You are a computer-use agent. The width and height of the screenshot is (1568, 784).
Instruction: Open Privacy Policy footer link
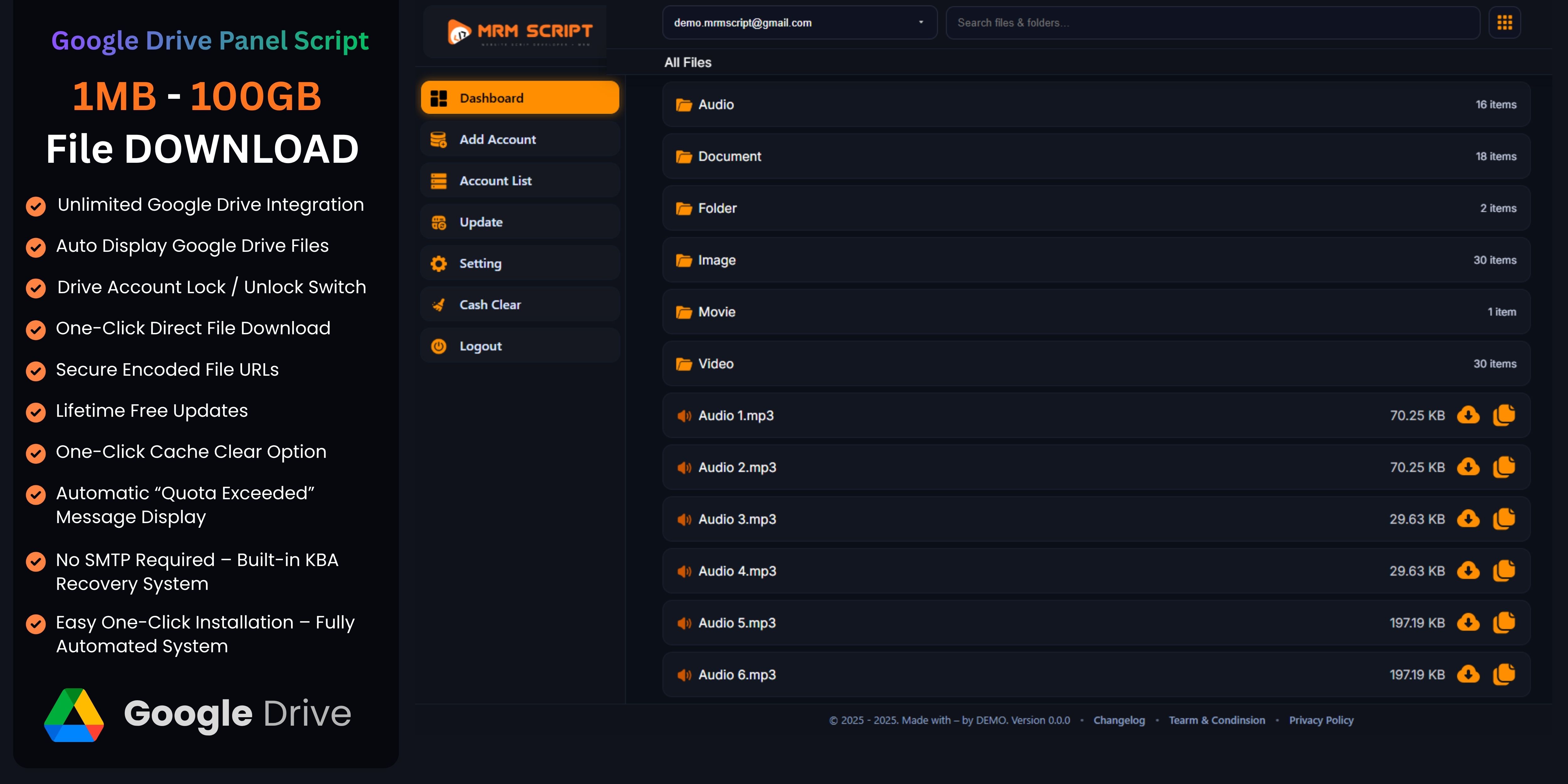pyautogui.click(x=1321, y=720)
